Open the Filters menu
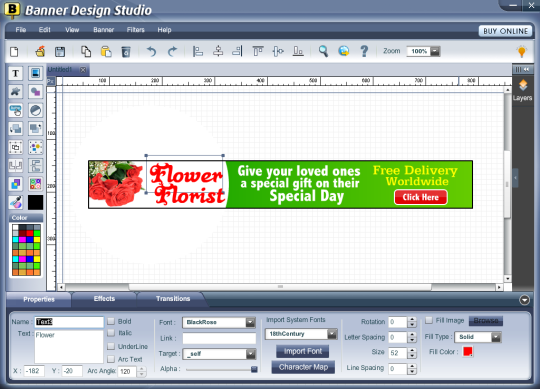This screenshot has width=540, height=389. pyautogui.click(x=135, y=30)
